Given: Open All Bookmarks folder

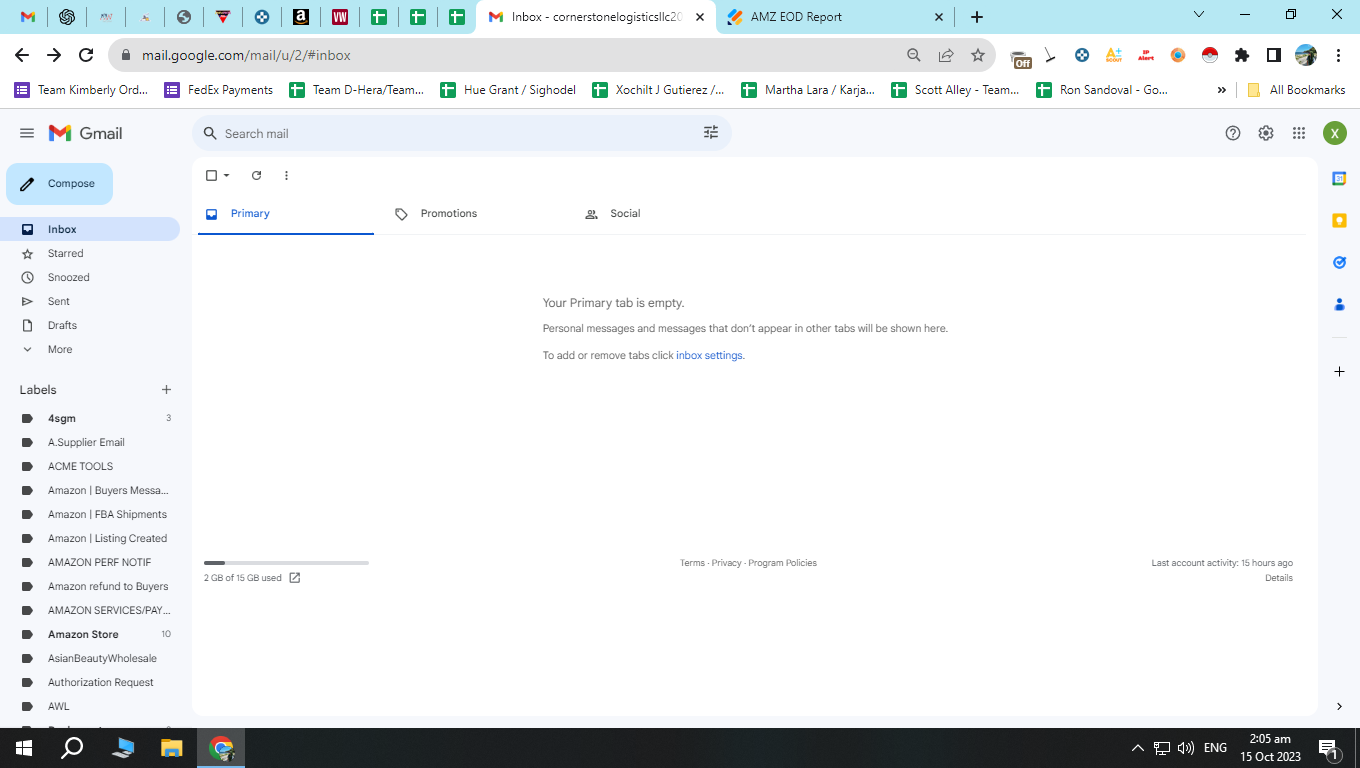Looking at the screenshot, I should 1296,90.
